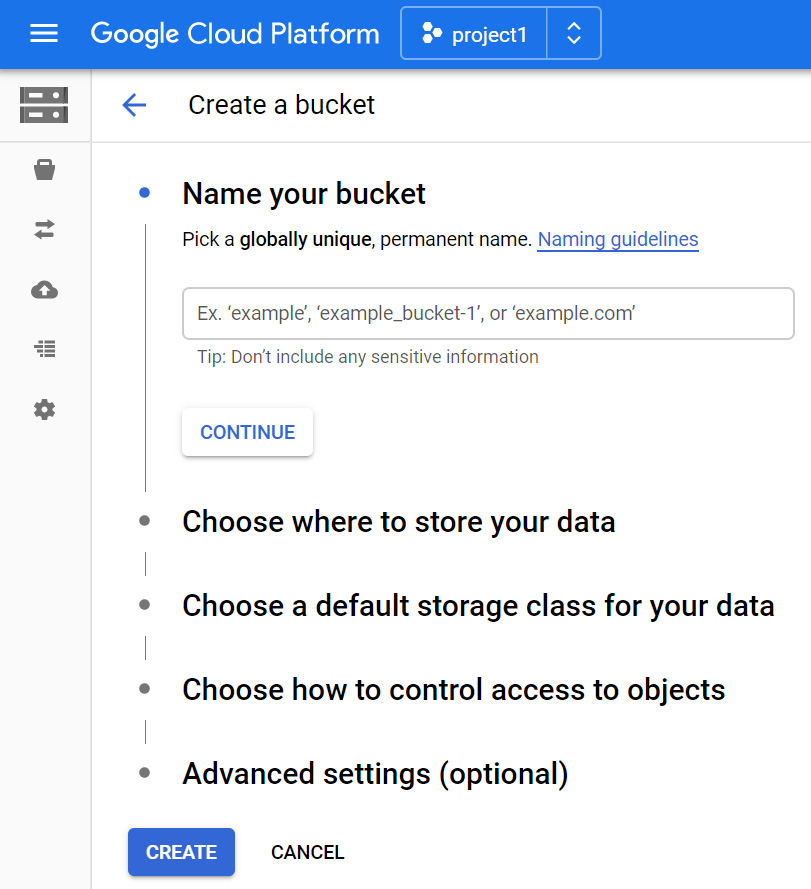This screenshot has width=811, height=889.
Task: Open the bucket Browser icon in sidebar
Action: click(x=44, y=169)
